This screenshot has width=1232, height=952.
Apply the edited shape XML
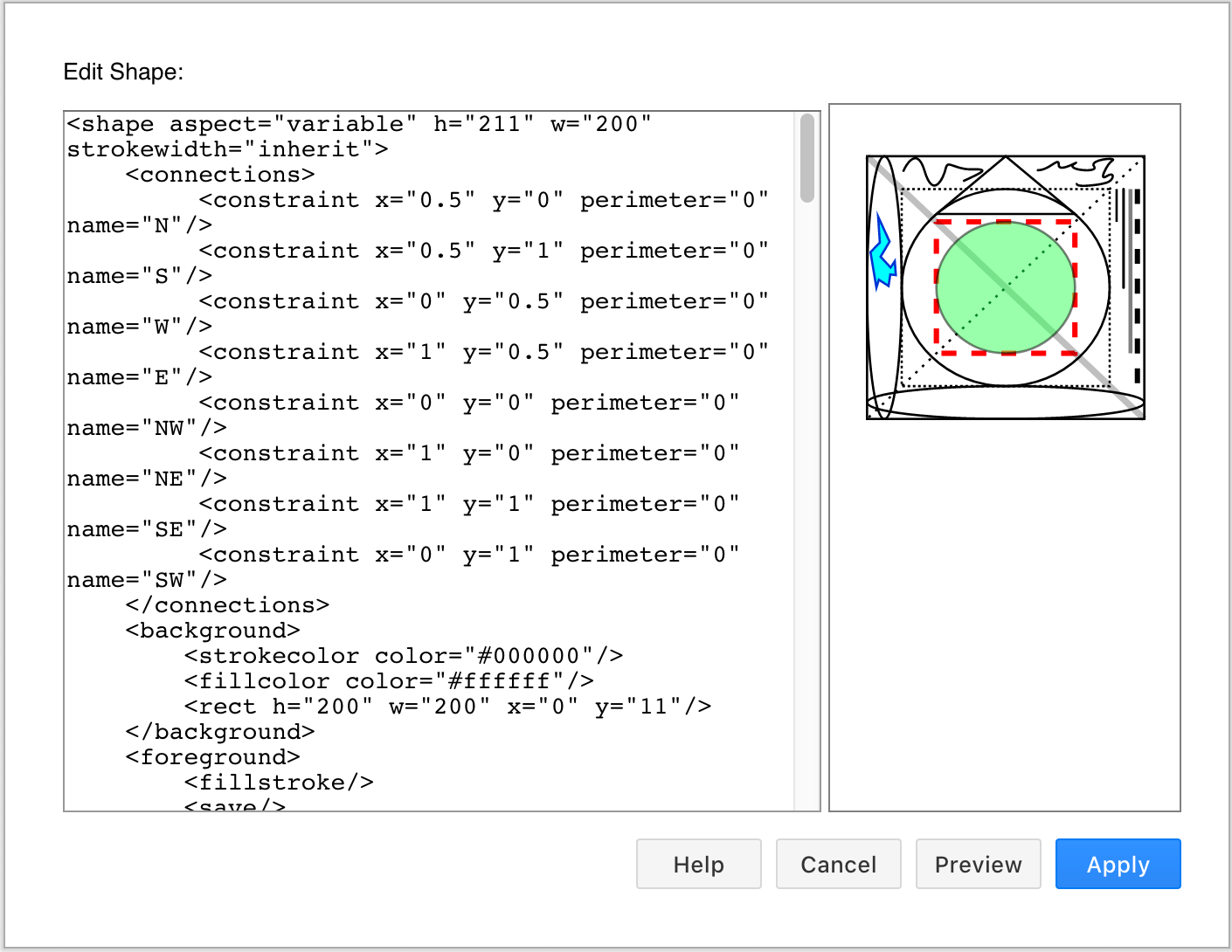point(1118,864)
